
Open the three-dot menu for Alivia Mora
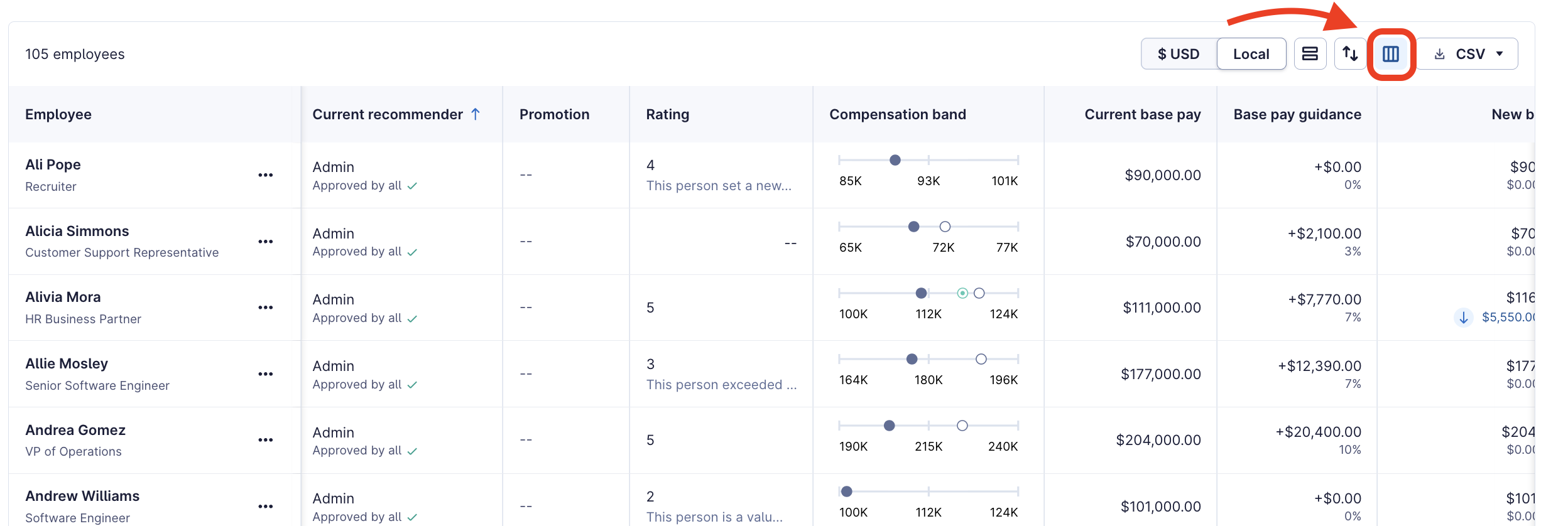(266, 308)
